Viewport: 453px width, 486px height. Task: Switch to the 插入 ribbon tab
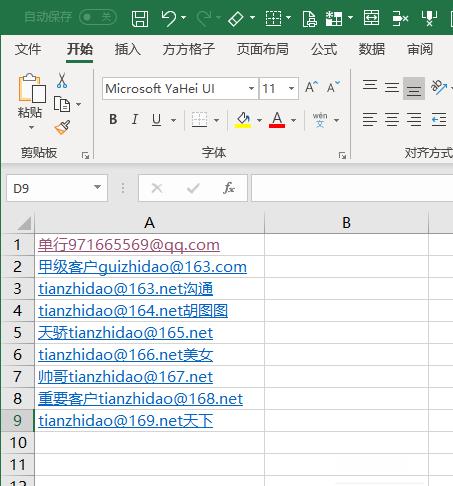coord(128,49)
